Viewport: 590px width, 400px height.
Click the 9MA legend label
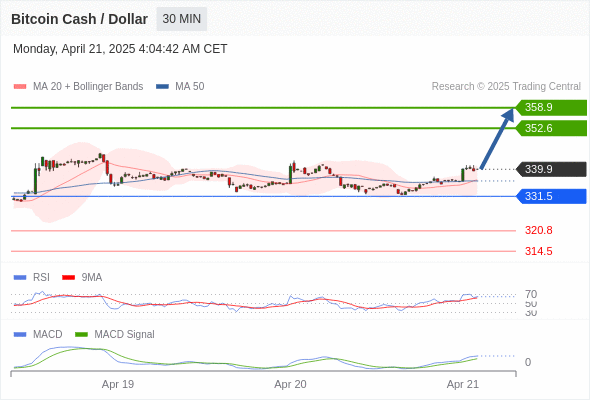click(x=92, y=278)
